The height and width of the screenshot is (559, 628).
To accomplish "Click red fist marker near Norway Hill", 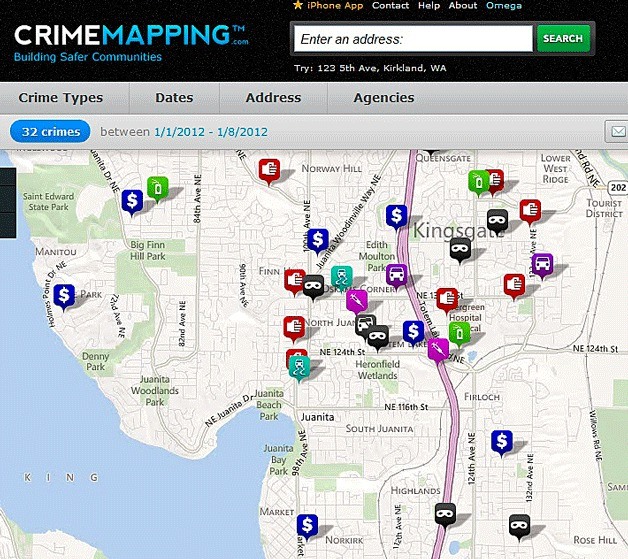I will (267, 170).
